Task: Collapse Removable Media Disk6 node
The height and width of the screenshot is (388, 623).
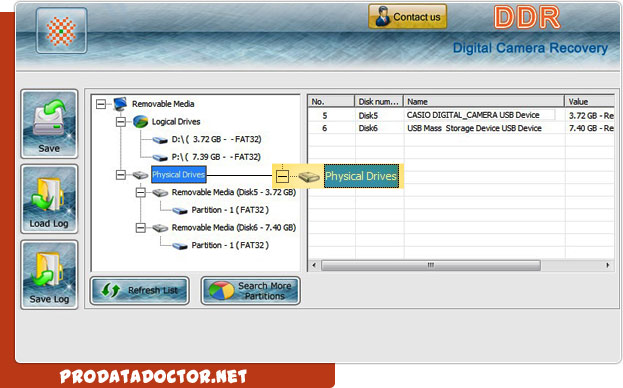Action: 141,228
